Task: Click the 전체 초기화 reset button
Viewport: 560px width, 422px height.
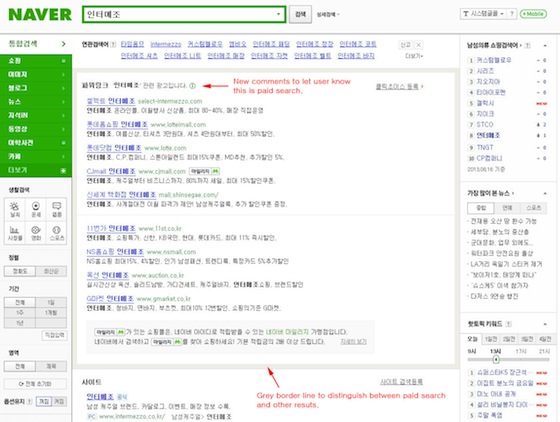Action: point(35,384)
